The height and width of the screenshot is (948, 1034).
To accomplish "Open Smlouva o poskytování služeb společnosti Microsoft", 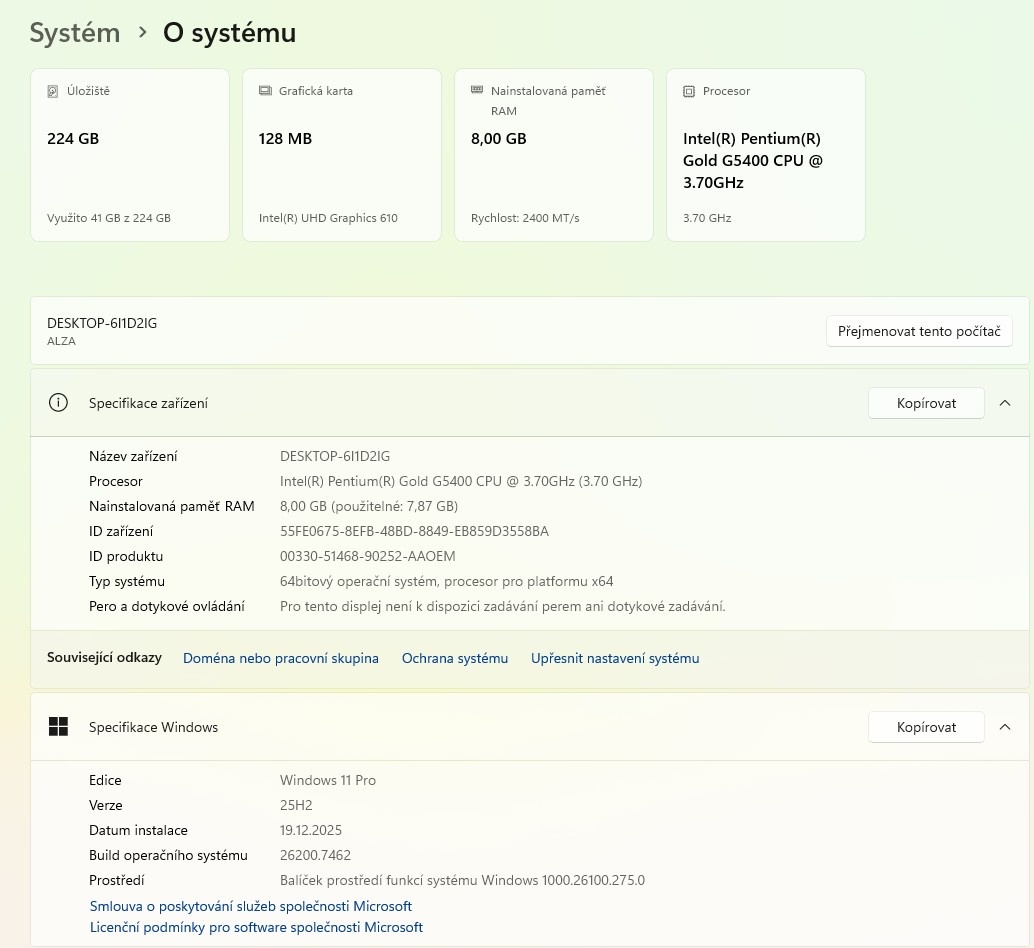I will [251, 906].
